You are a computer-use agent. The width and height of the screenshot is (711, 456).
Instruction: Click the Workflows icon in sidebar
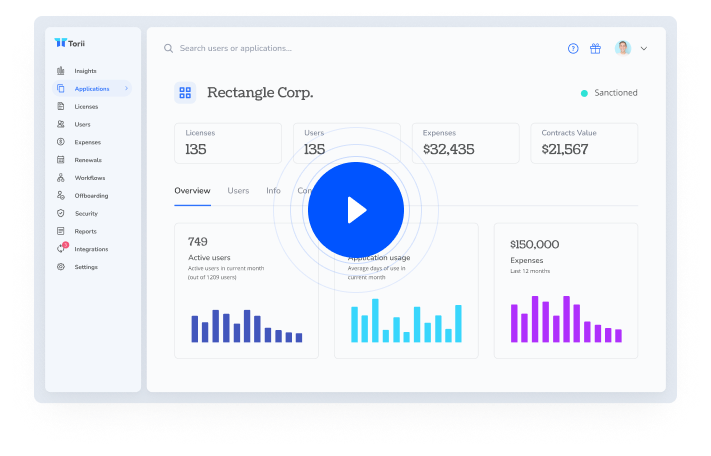click(x=61, y=177)
